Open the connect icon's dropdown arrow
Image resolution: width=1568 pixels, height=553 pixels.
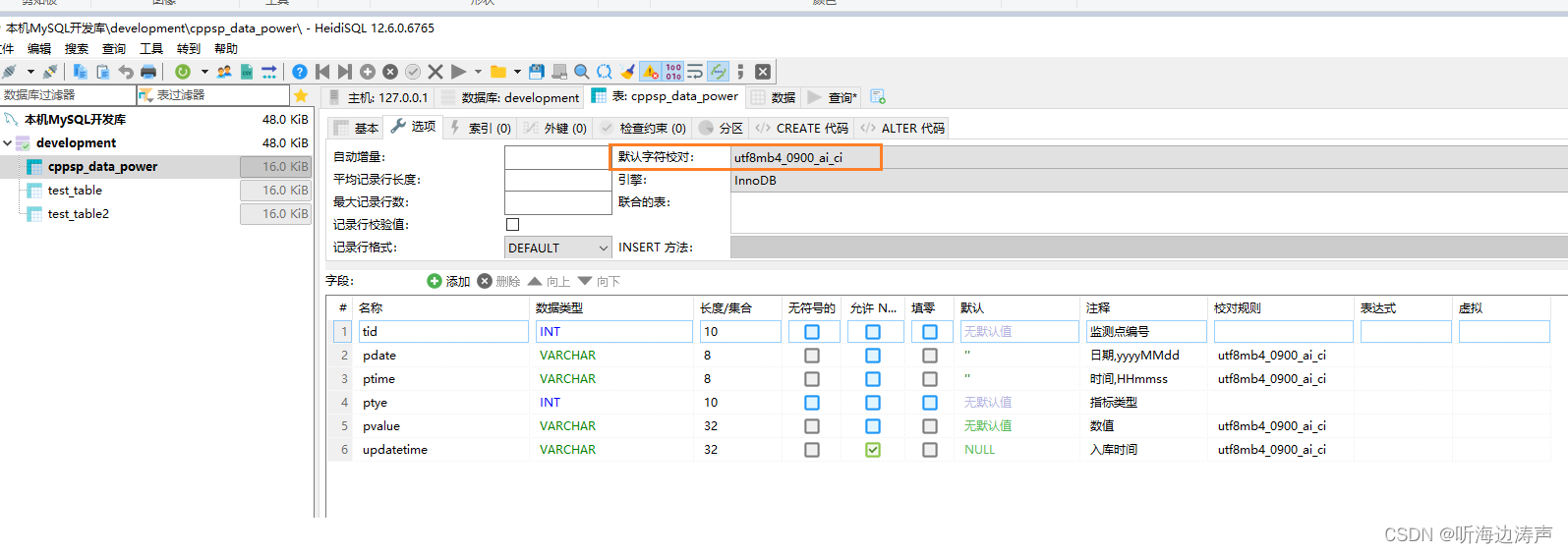tap(30, 72)
